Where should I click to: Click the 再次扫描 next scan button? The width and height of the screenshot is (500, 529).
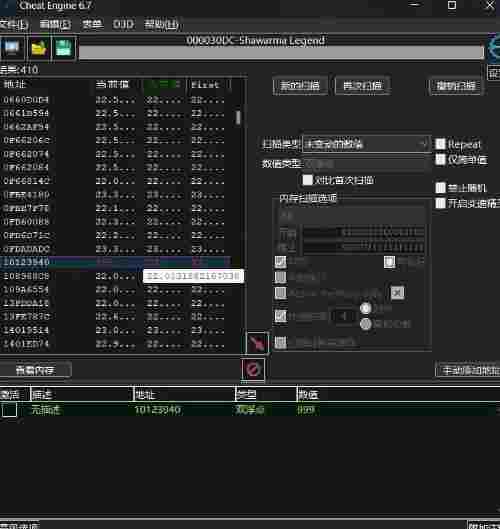point(363,85)
